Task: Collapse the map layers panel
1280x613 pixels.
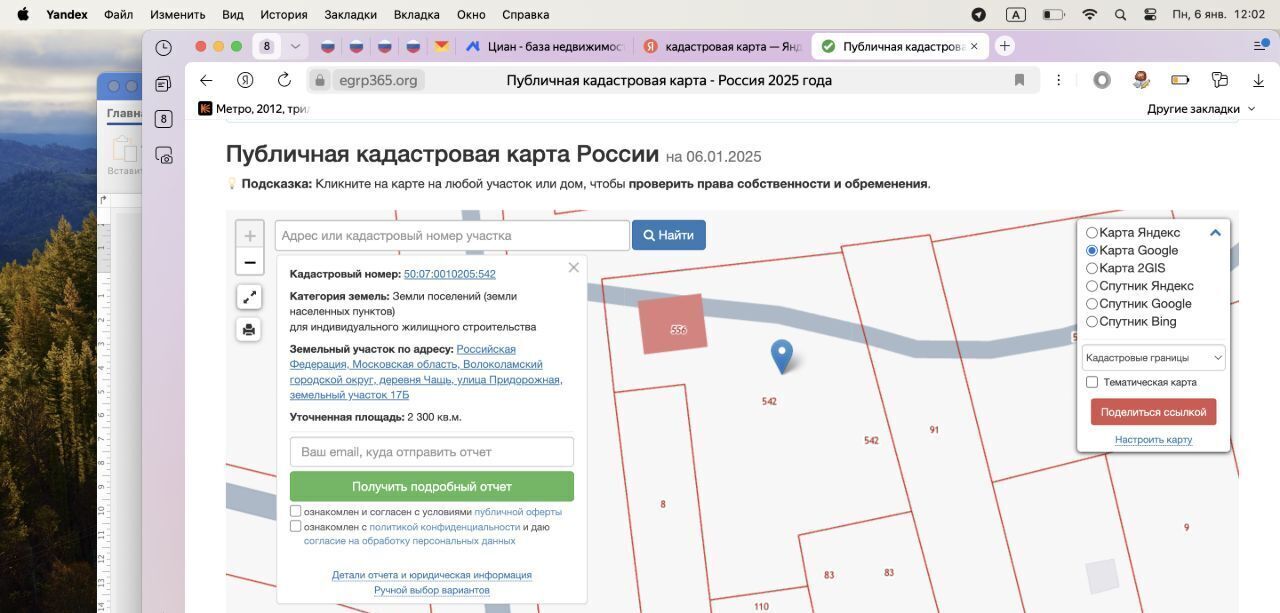Action: 1215,233
